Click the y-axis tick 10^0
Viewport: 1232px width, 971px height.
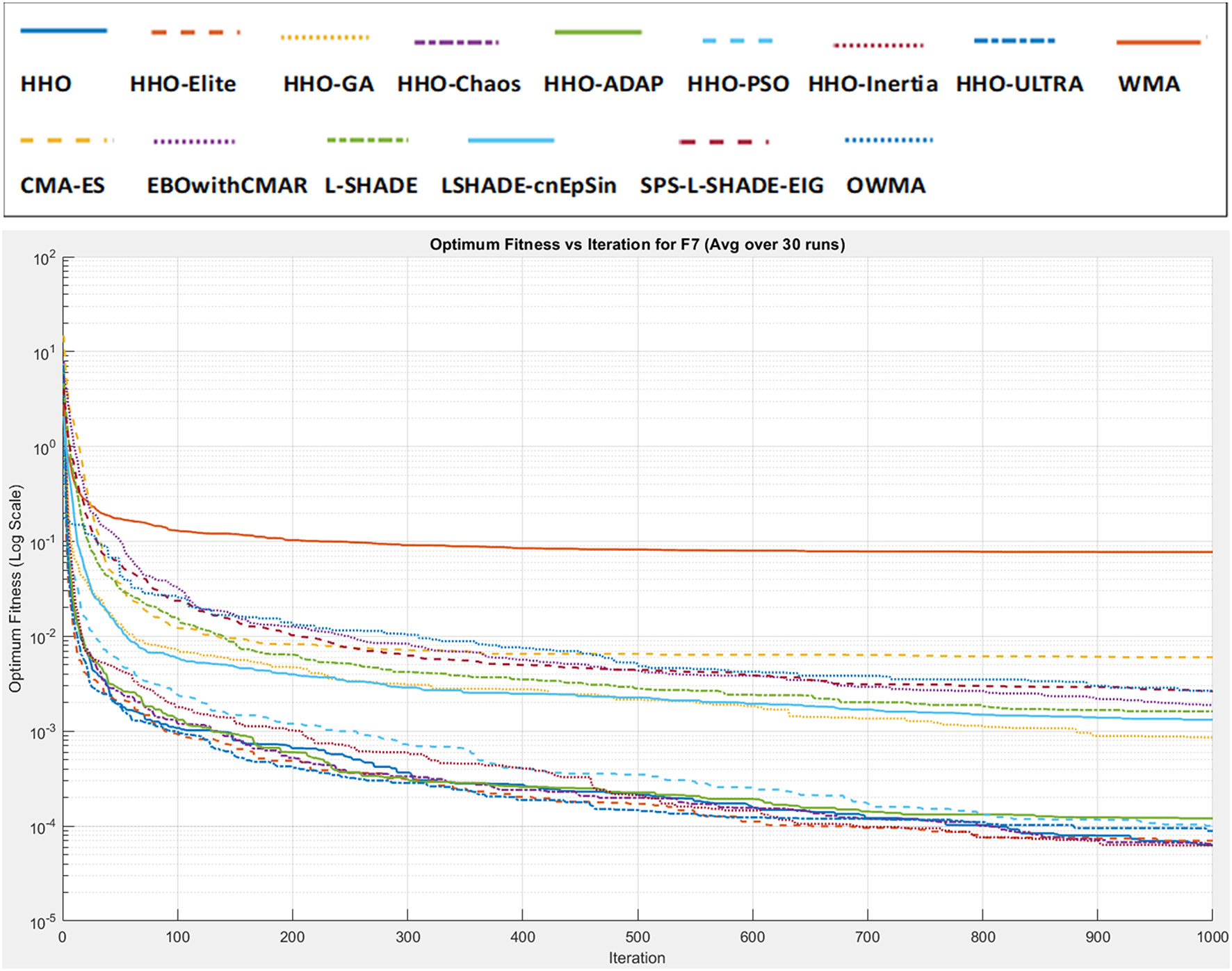(x=43, y=449)
